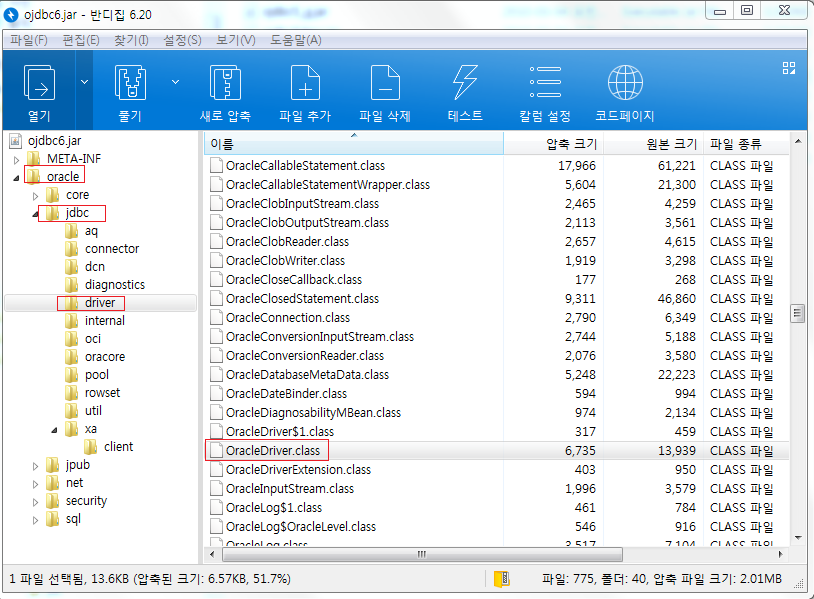Click the 파일 삭제 (Delete File) icon
814x599 pixels.
(x=385, y=83)
